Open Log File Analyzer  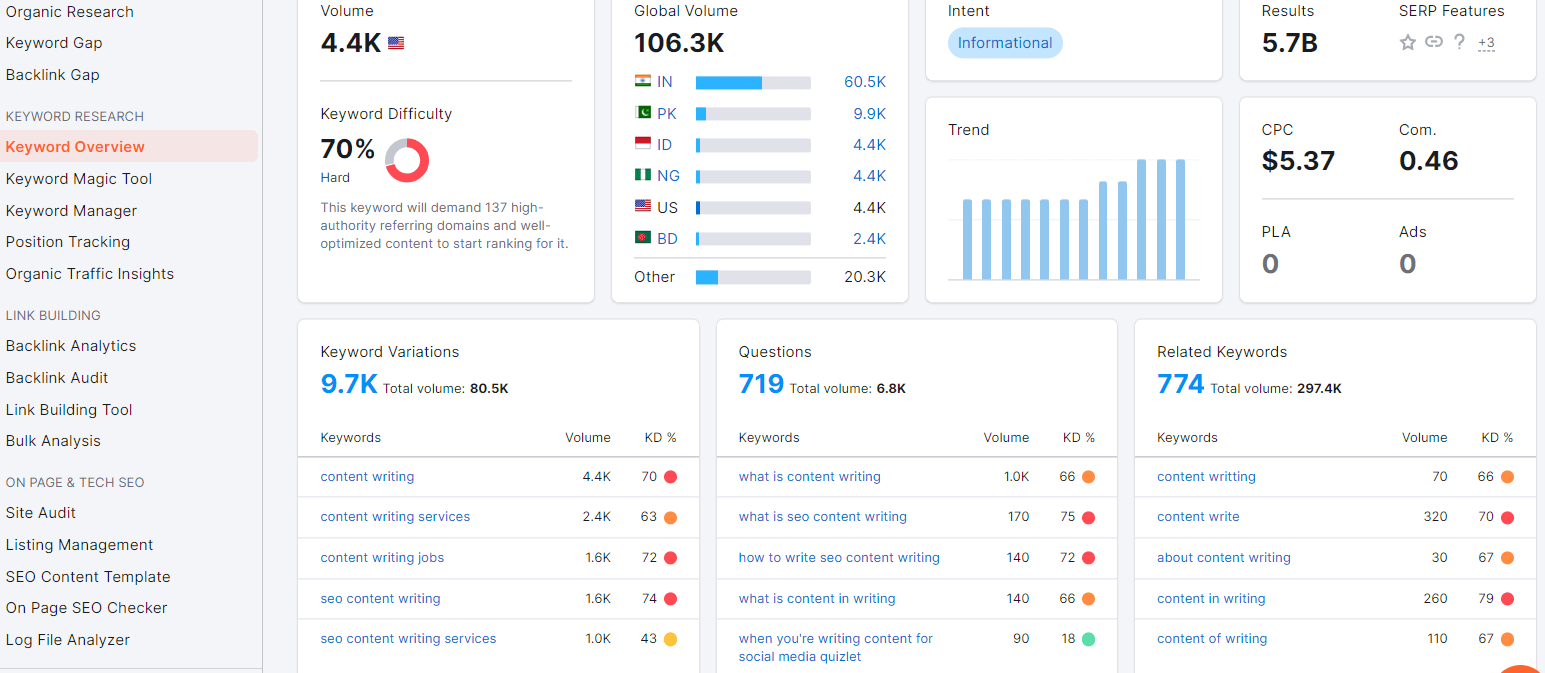(68, 640)
